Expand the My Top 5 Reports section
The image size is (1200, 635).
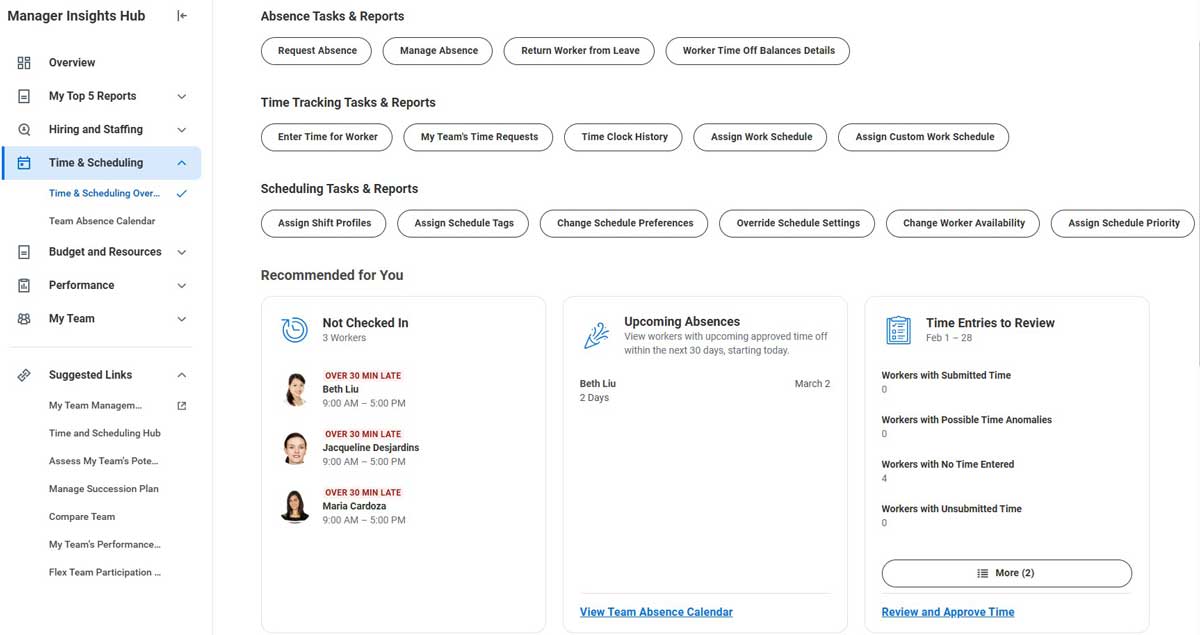[x=181, y=96]
